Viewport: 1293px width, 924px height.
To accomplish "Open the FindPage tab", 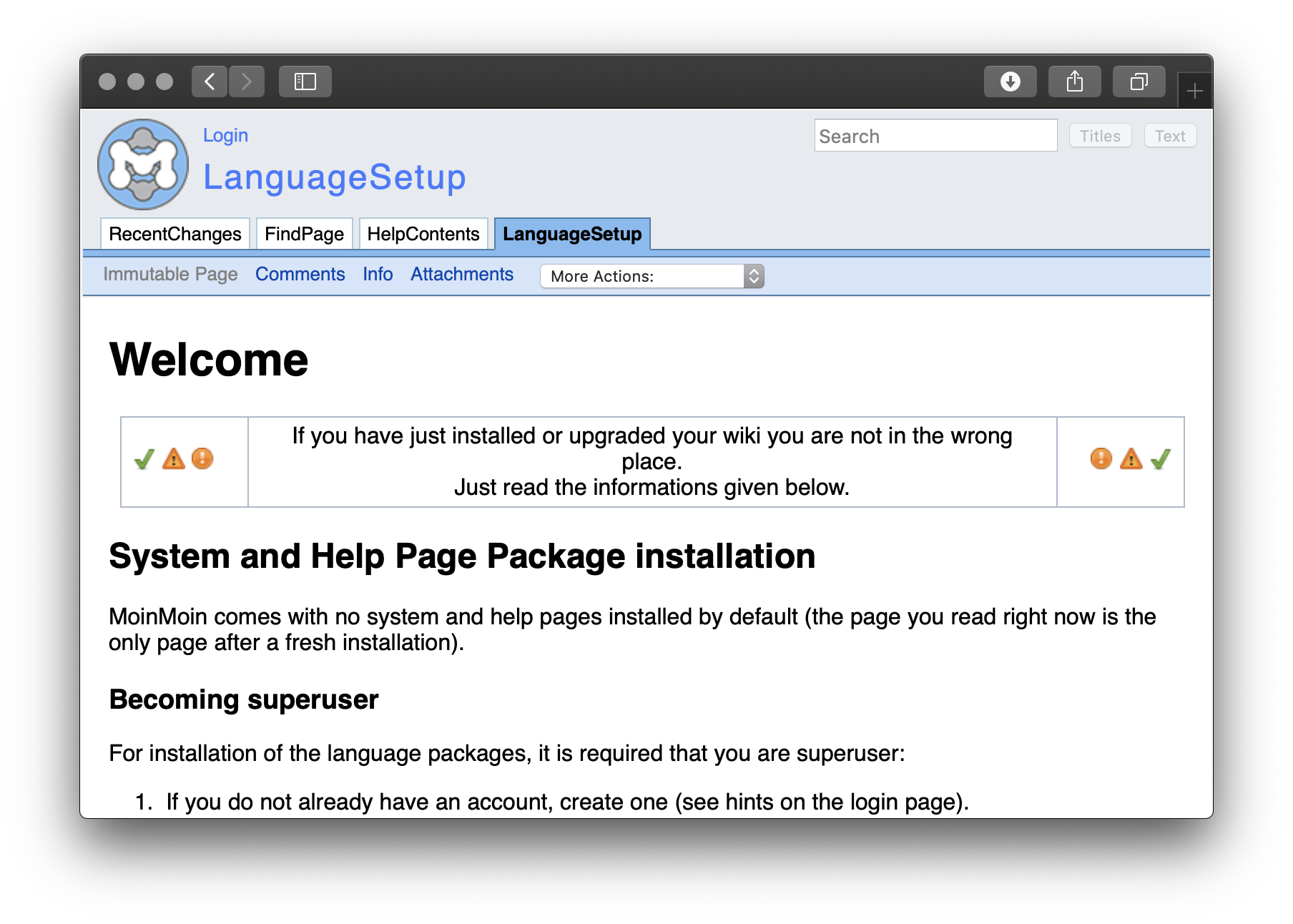I will (x=304, y=234).
